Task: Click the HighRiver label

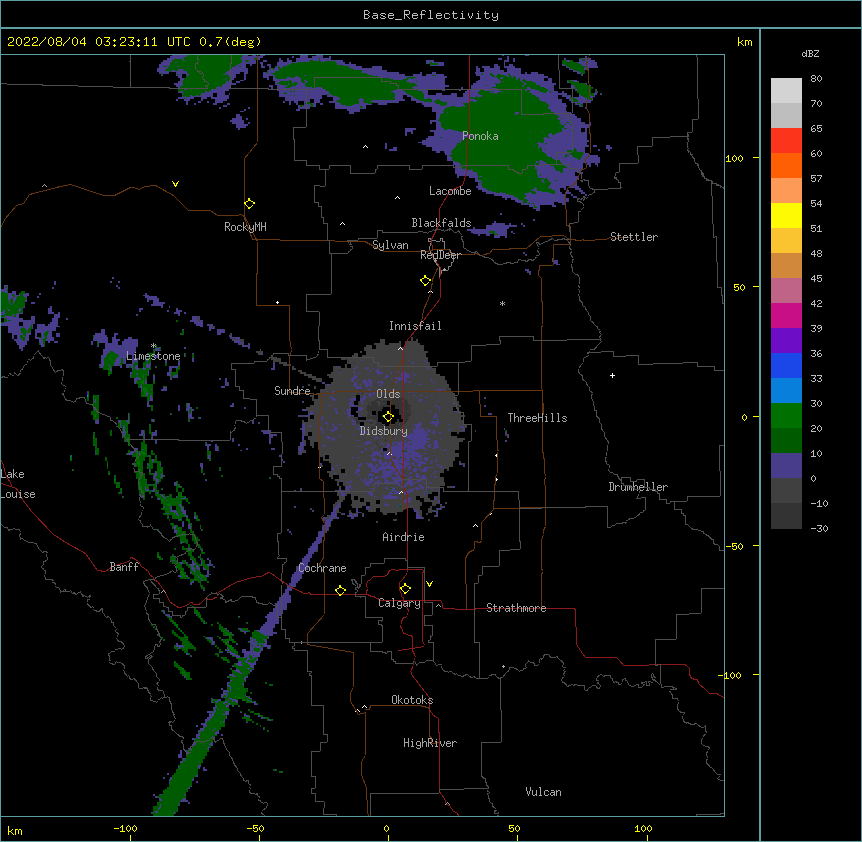Action: click(x=430, y=743)
